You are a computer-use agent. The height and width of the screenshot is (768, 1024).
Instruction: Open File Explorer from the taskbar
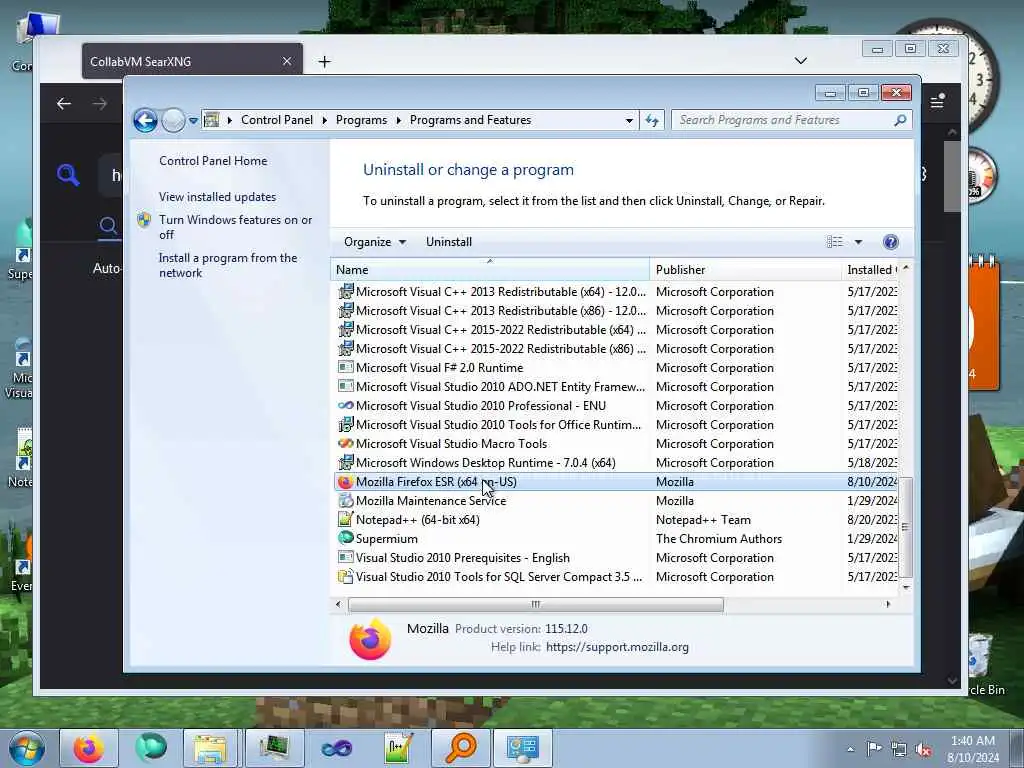tap(211, 748)
